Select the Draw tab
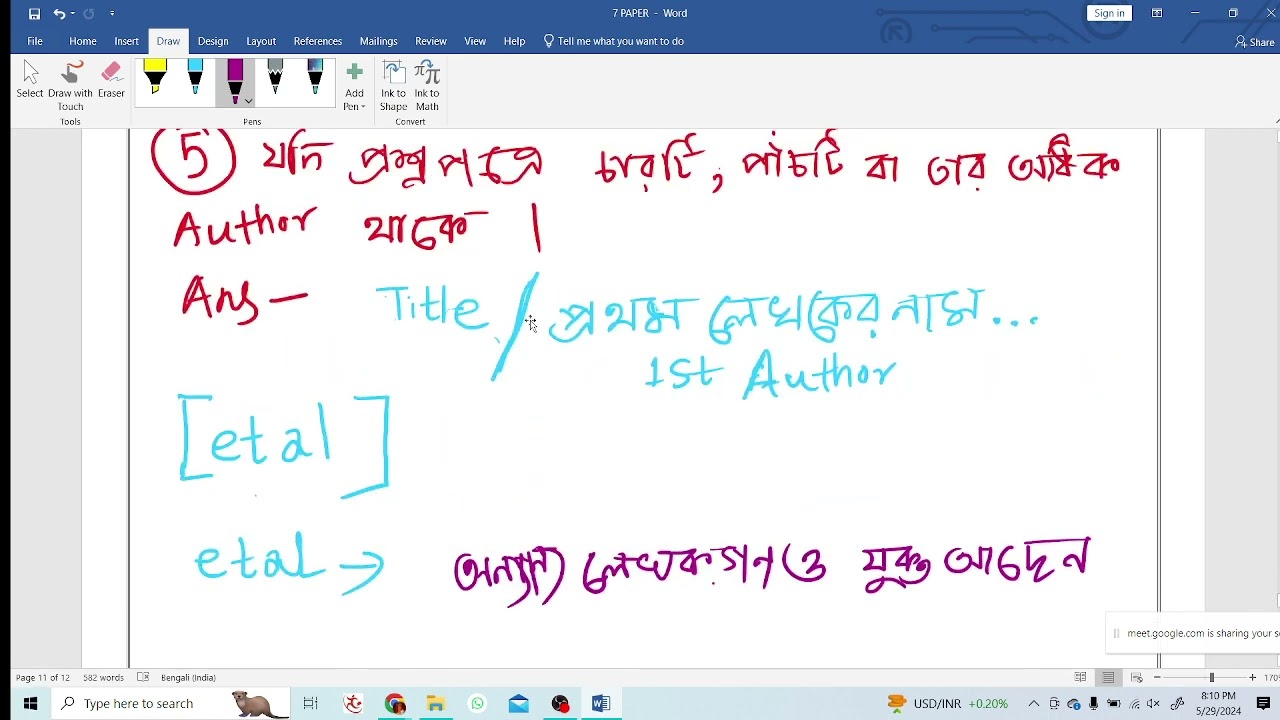Viewport: 1280px width, 720px height. (168, 41)
